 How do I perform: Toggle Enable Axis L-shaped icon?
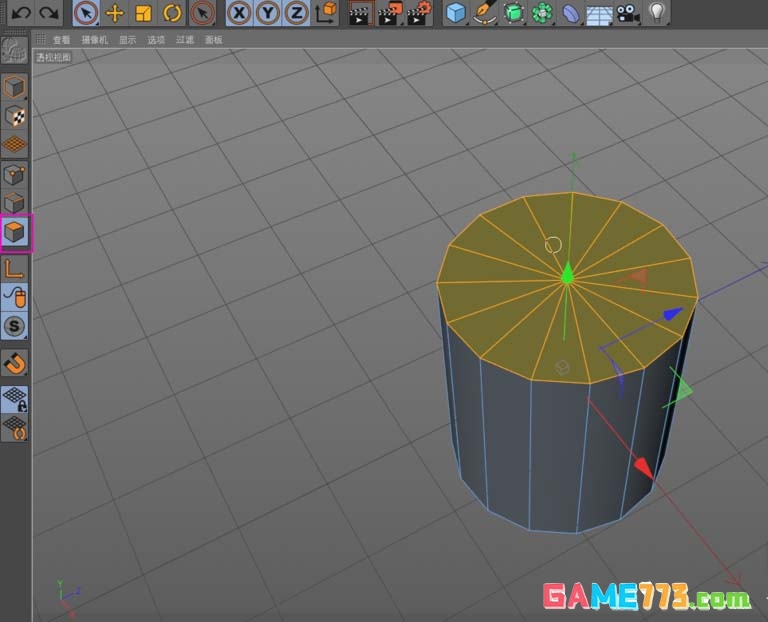[x=14, y=269]
